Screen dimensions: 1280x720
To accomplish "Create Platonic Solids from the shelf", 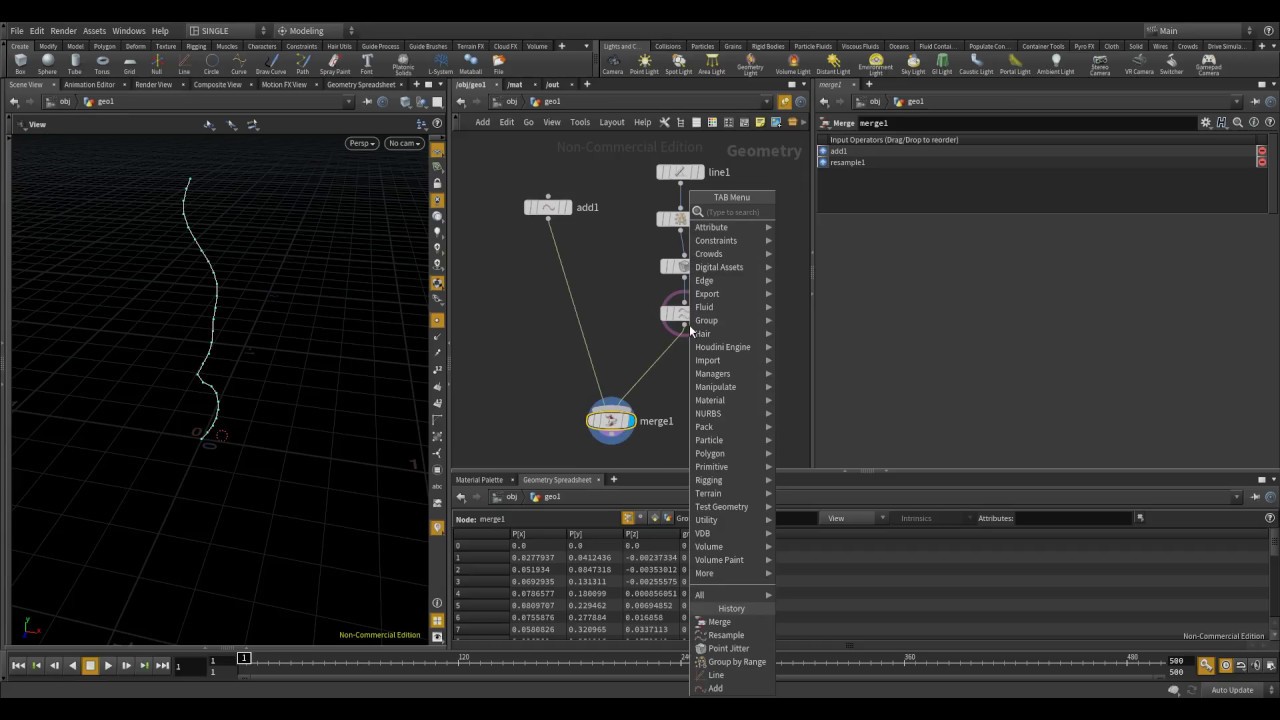I will 403,66.
